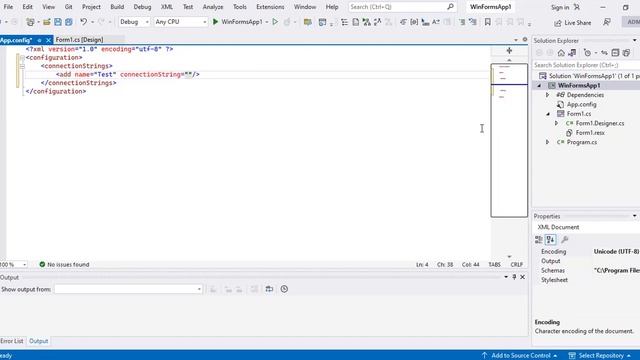Click the Home icon in Solution Explorer
This screenshot has width=640, height=360.
(x=561, y=53)
